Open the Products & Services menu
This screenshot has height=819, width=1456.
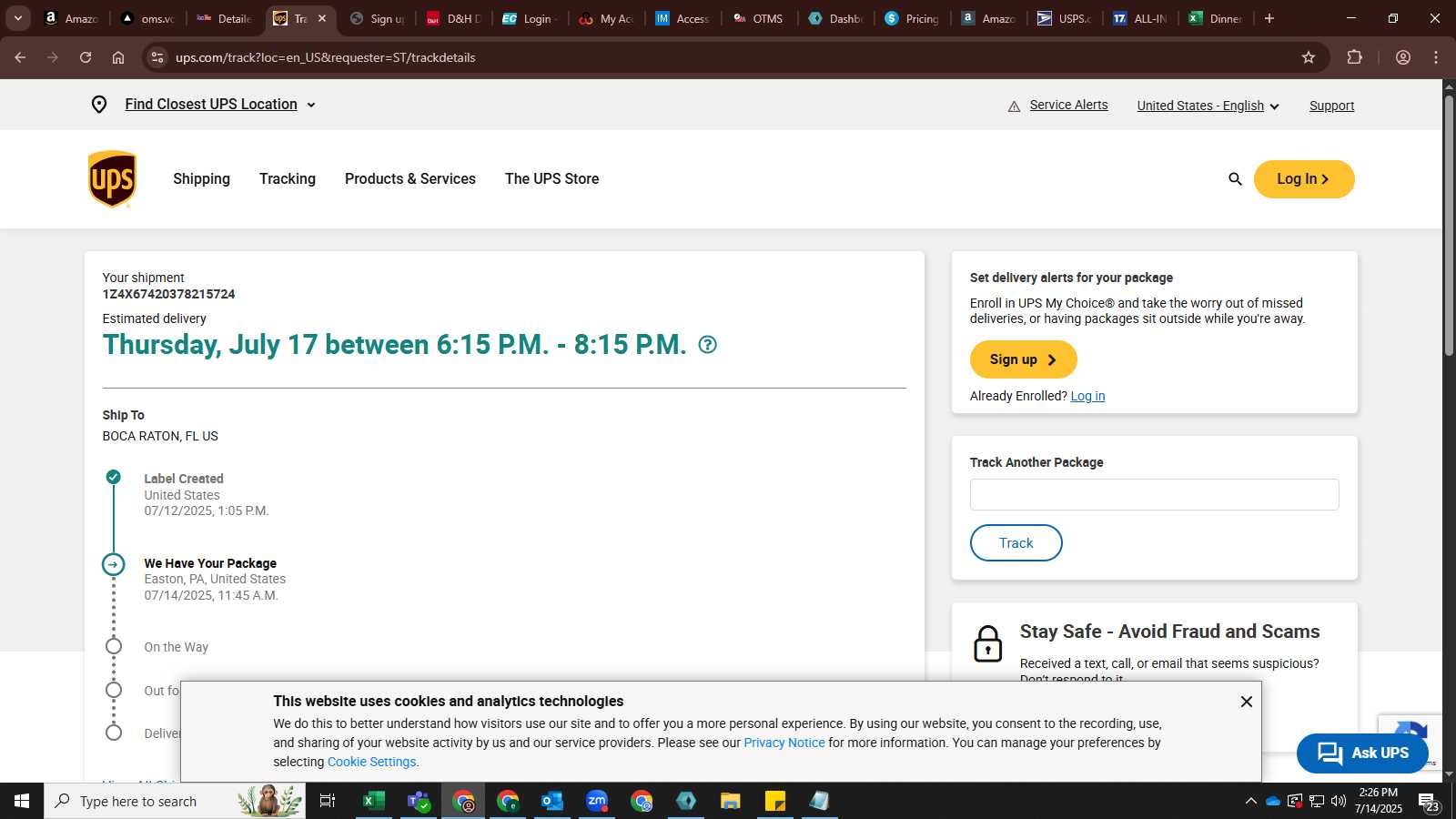[x=410, y=179]
